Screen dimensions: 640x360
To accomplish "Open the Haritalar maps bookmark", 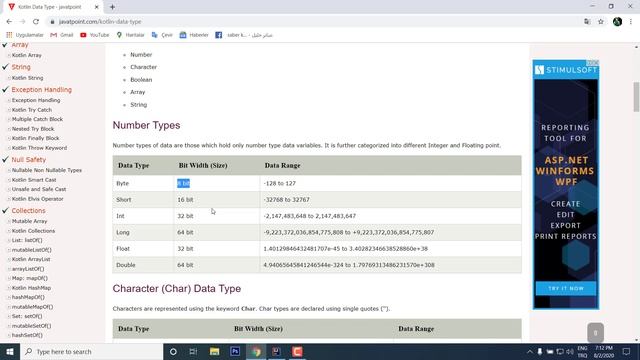I will tap(131, 35).
